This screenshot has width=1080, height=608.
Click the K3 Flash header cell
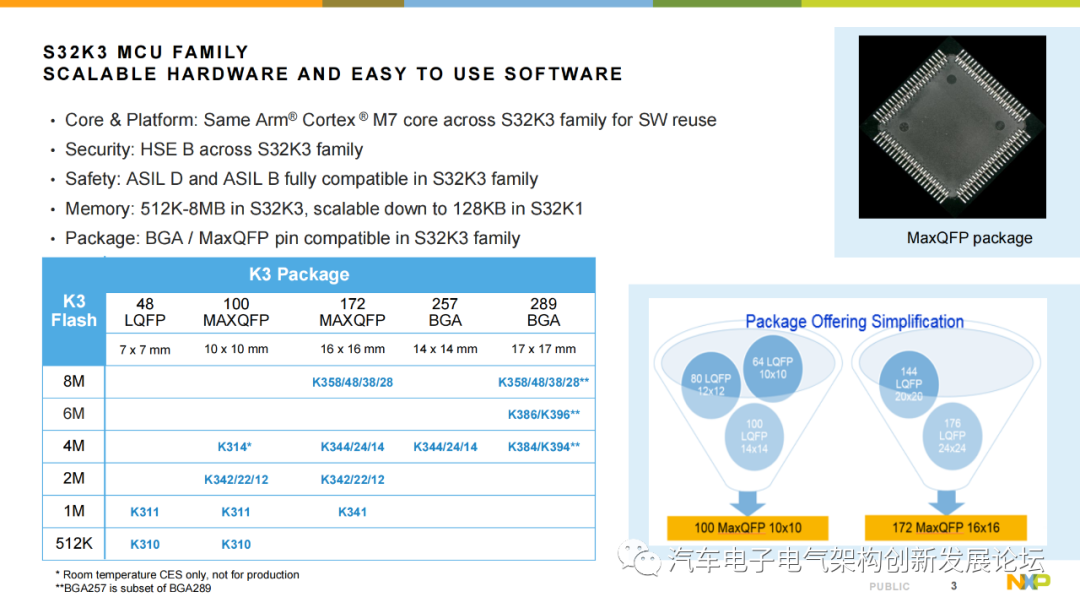(x=74, y=312)
